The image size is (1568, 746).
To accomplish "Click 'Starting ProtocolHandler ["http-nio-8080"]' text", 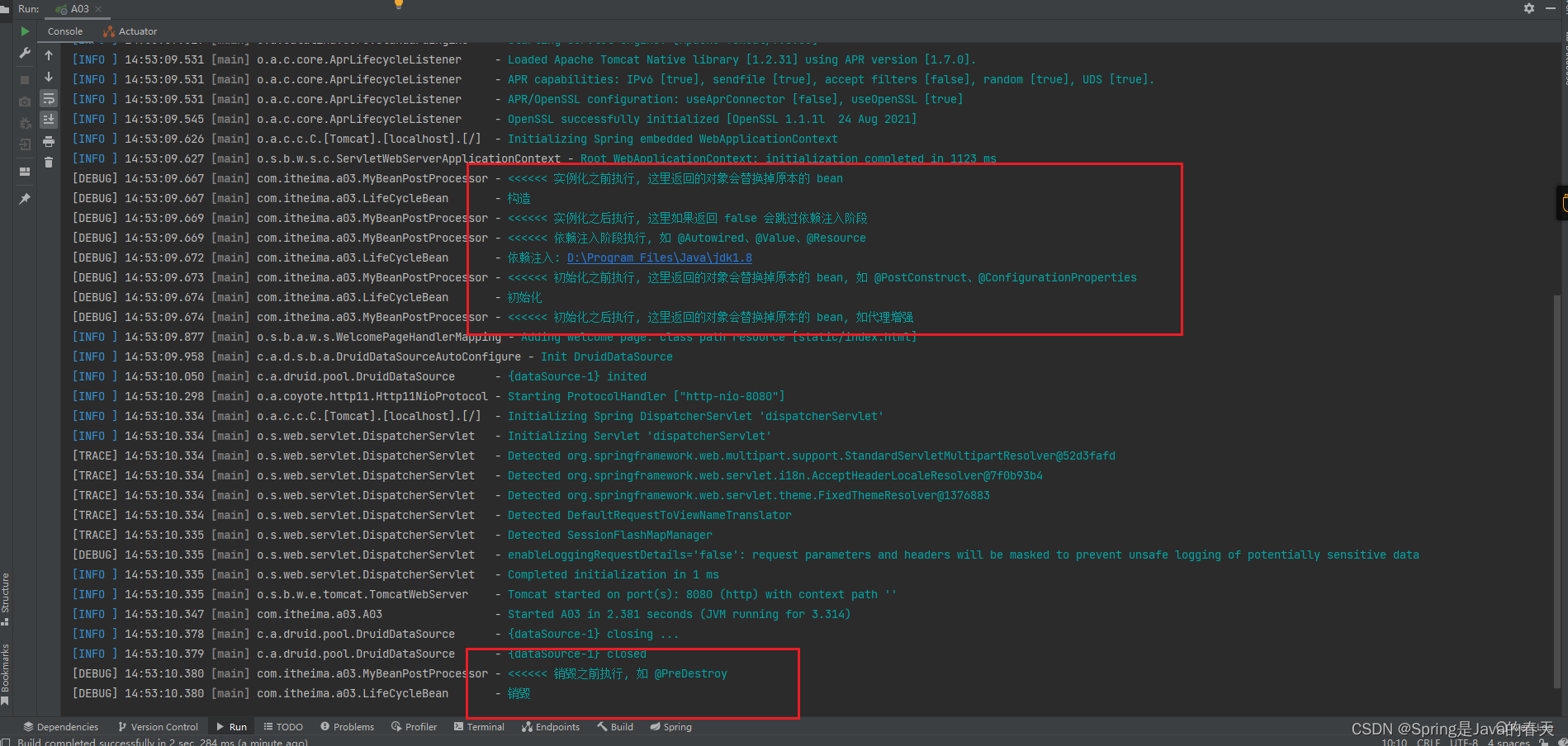I will pyautogui.click(x=646, y=396).
